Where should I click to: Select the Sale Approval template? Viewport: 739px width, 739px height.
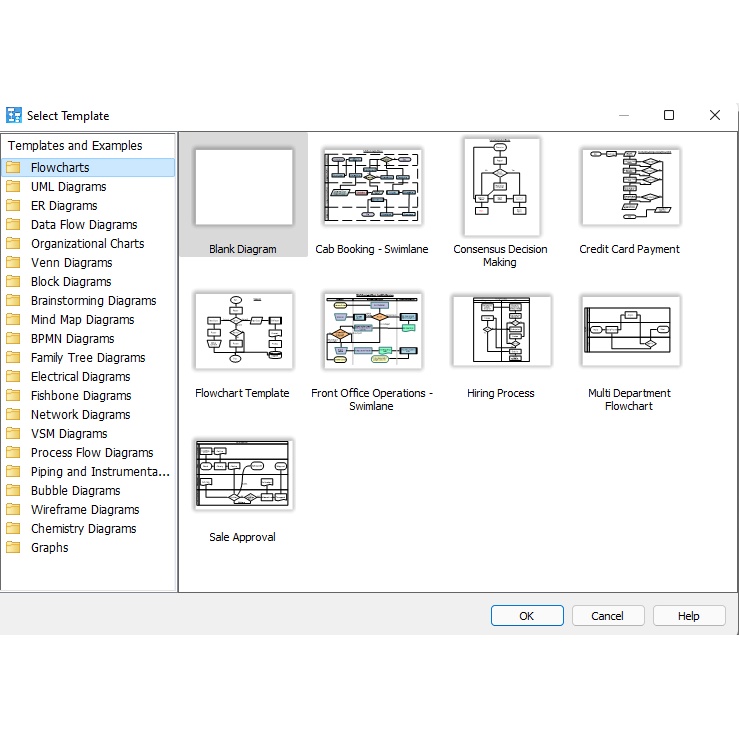pos(242,475)
